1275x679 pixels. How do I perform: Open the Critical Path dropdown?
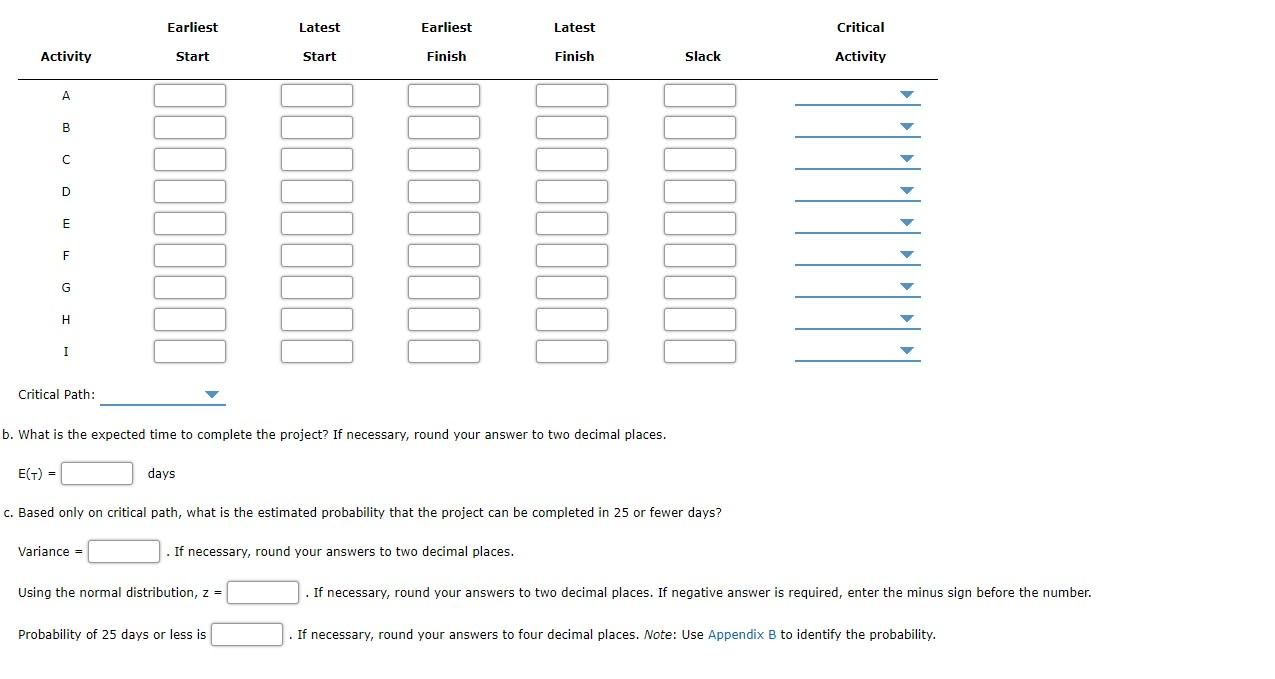click(x=210, y=394)
